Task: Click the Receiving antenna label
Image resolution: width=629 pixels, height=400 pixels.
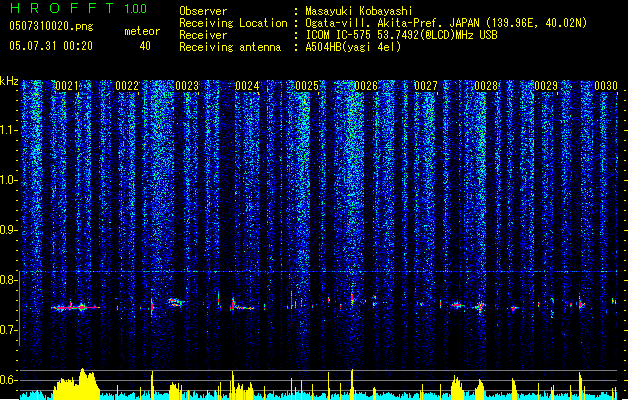Action: [230, 47]
